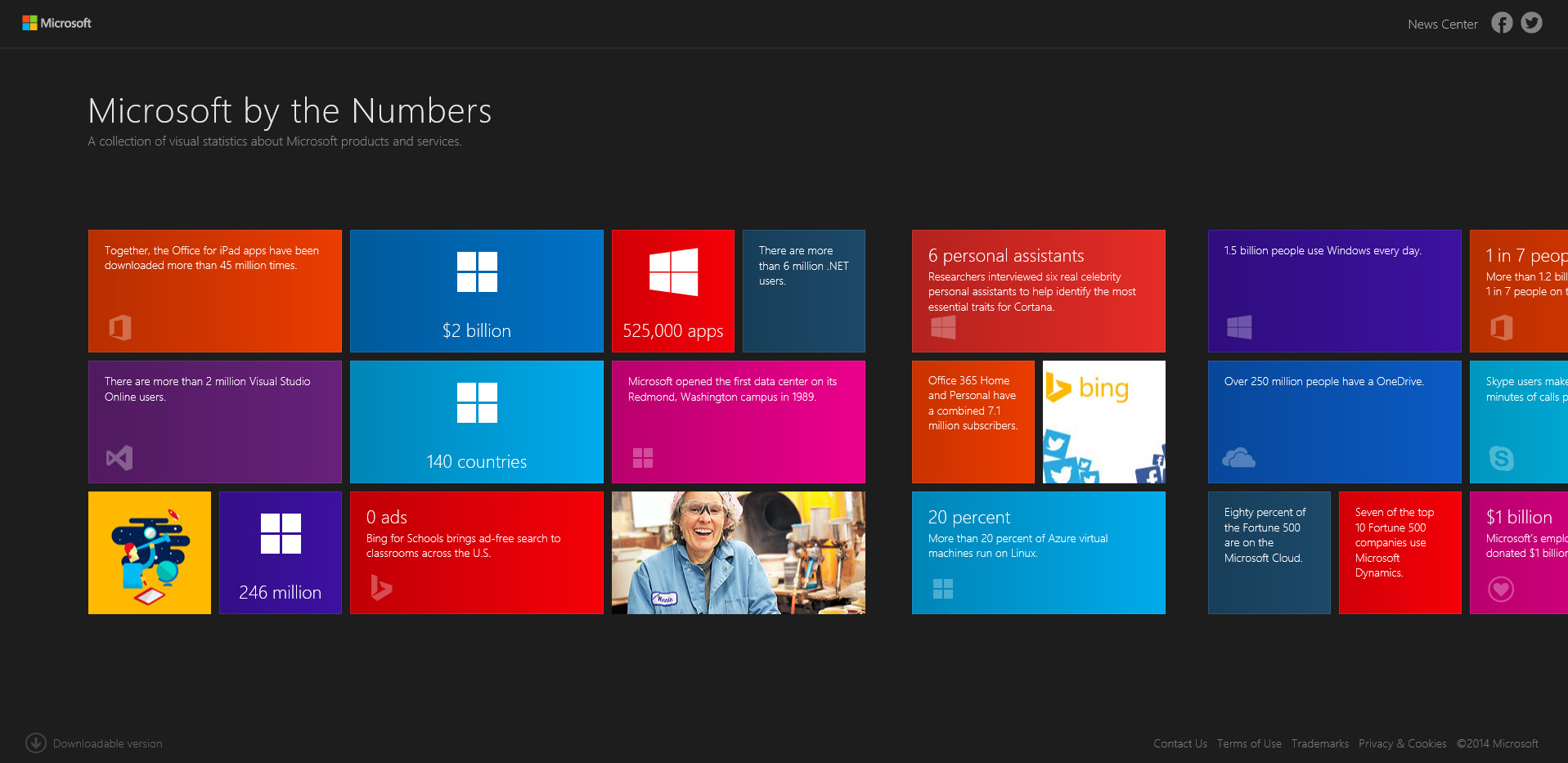Click Windows icon on 1.5 billion tile
Screen dimensions: 1568x763
click(x=1239, y=327)
